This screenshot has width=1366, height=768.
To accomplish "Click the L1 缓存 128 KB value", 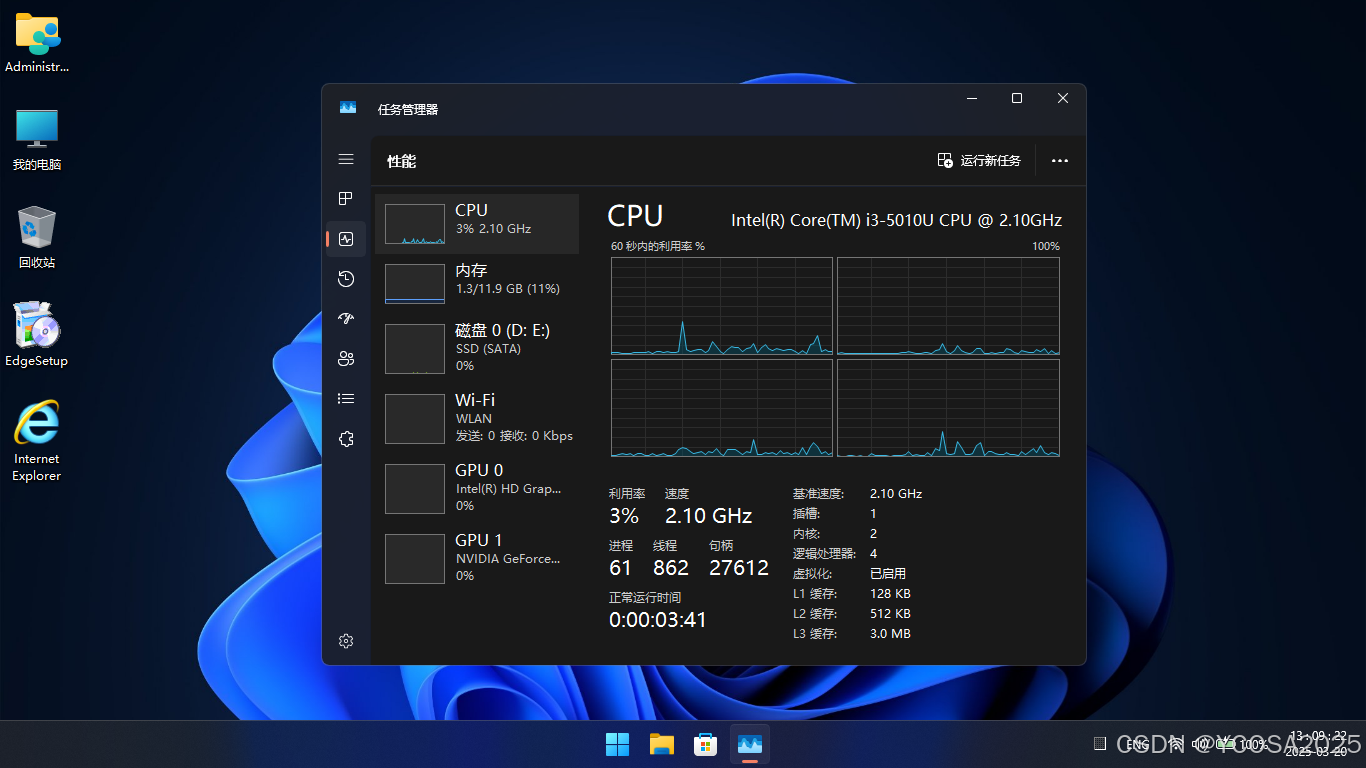I will (x=890, y=594).
